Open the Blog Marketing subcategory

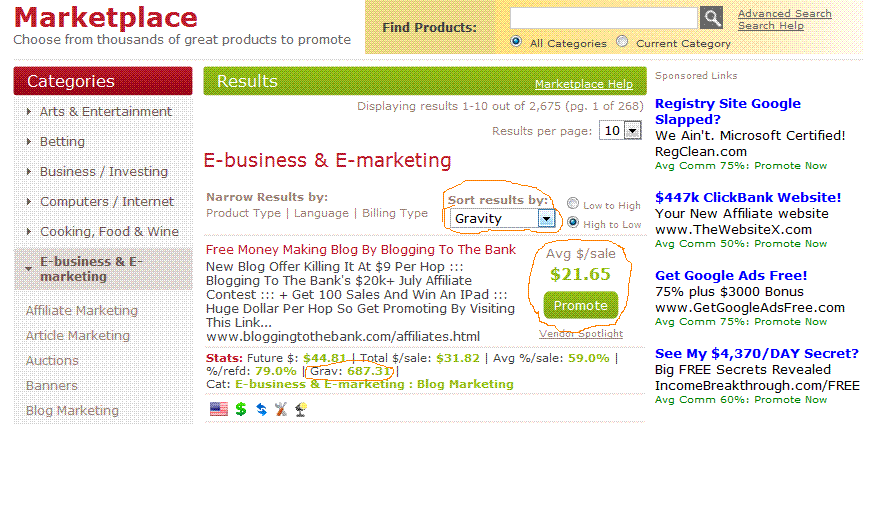(x=72, y=410)
